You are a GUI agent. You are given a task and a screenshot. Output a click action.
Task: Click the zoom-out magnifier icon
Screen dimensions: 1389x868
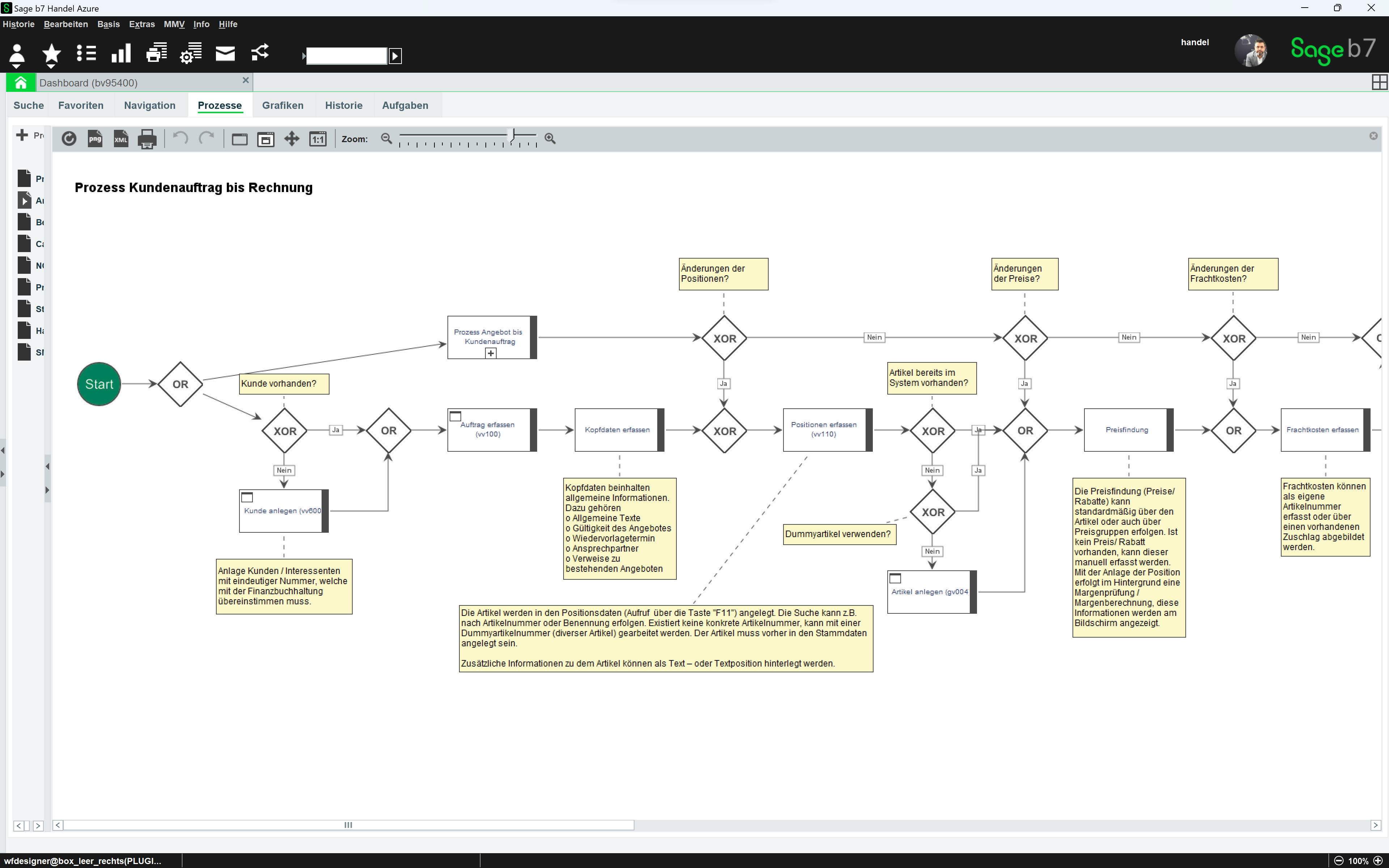click(x=386, y=139)
